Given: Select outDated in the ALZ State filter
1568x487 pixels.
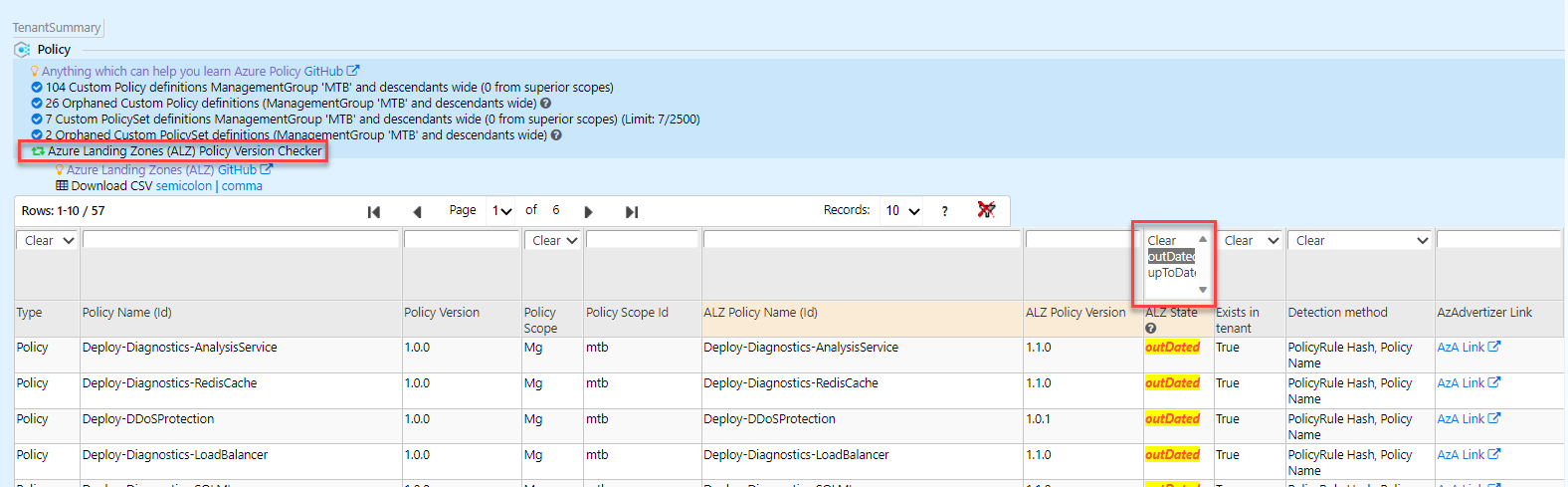Looking at the screenshot, I should [x=1171, y=257].
